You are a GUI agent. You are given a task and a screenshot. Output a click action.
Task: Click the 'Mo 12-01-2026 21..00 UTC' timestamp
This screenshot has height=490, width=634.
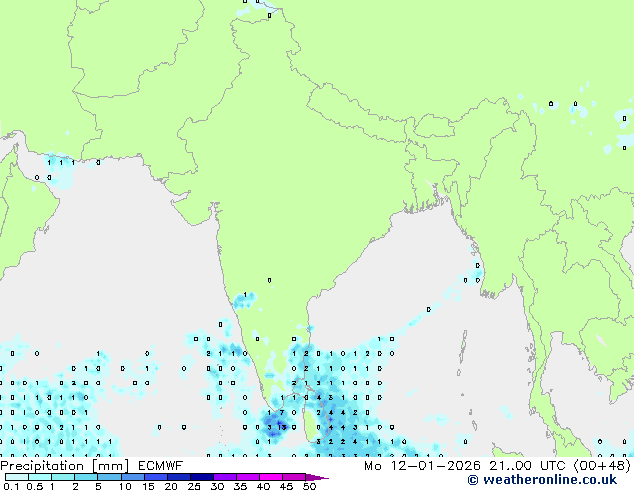[x=465, y=466]
